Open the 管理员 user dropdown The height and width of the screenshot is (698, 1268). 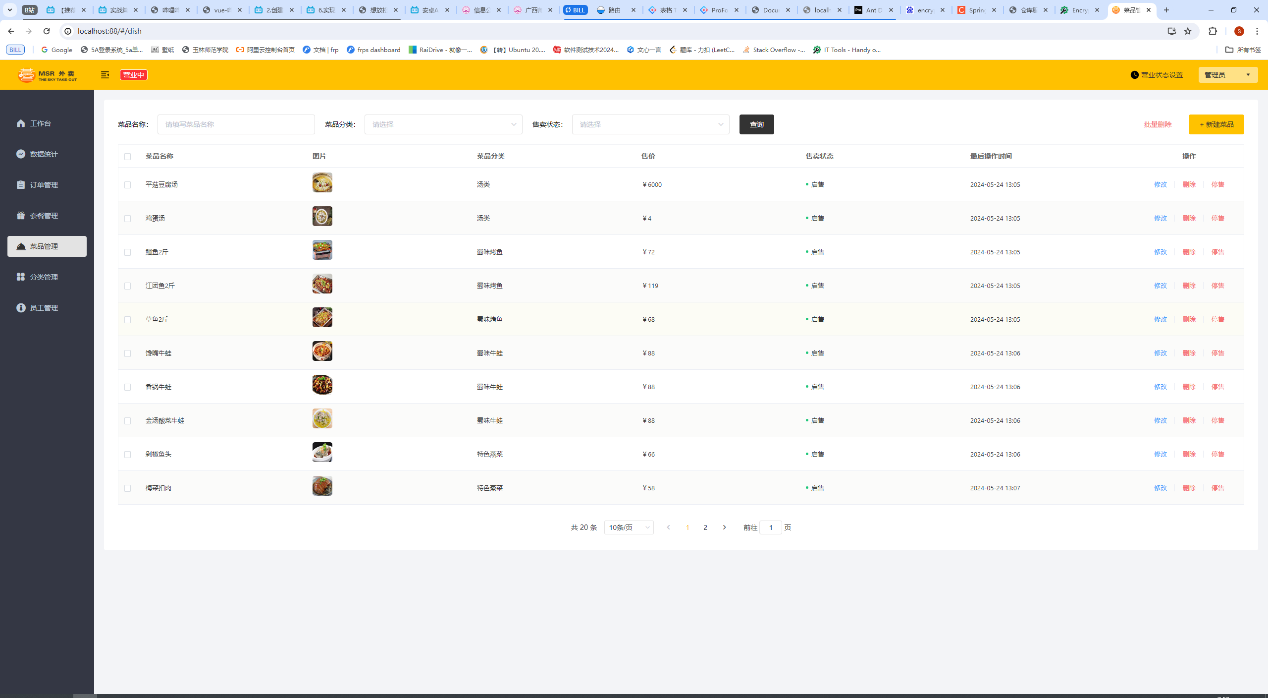[x=1227, y=75]
